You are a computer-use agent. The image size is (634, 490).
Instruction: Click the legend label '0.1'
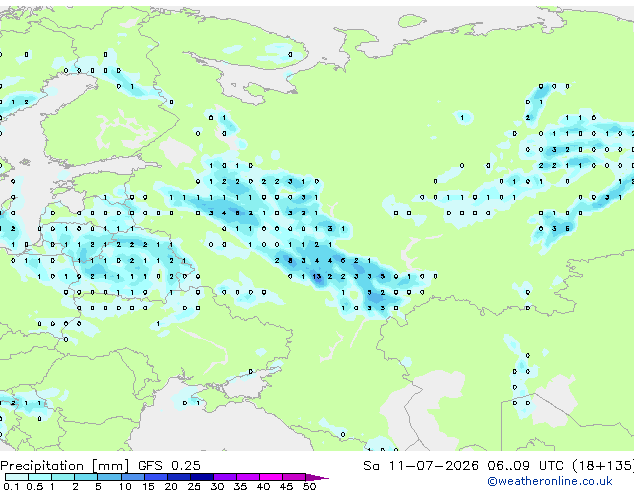point(12,486)
